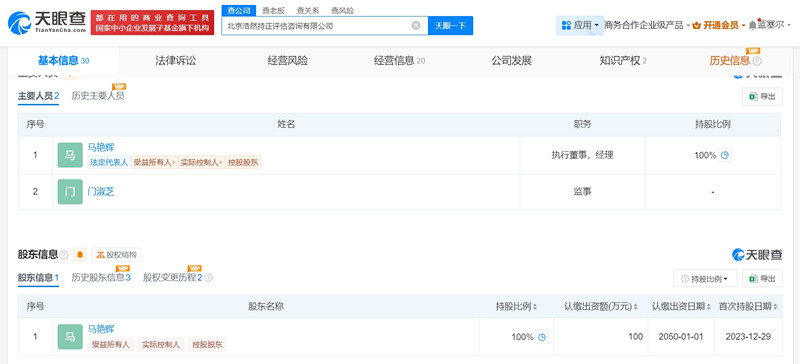
Task: Export the 主要人员 table with 导出
Action: coord(762,96)
